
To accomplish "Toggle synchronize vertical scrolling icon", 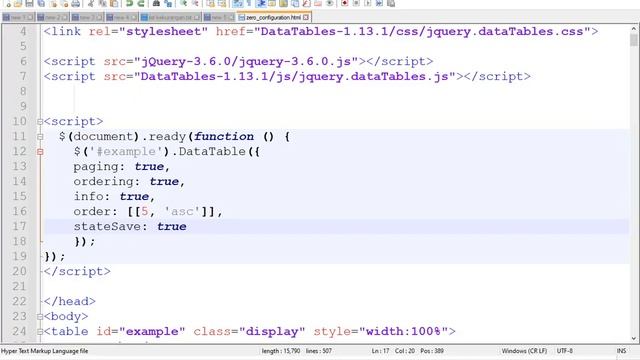I will click(211, 4).
